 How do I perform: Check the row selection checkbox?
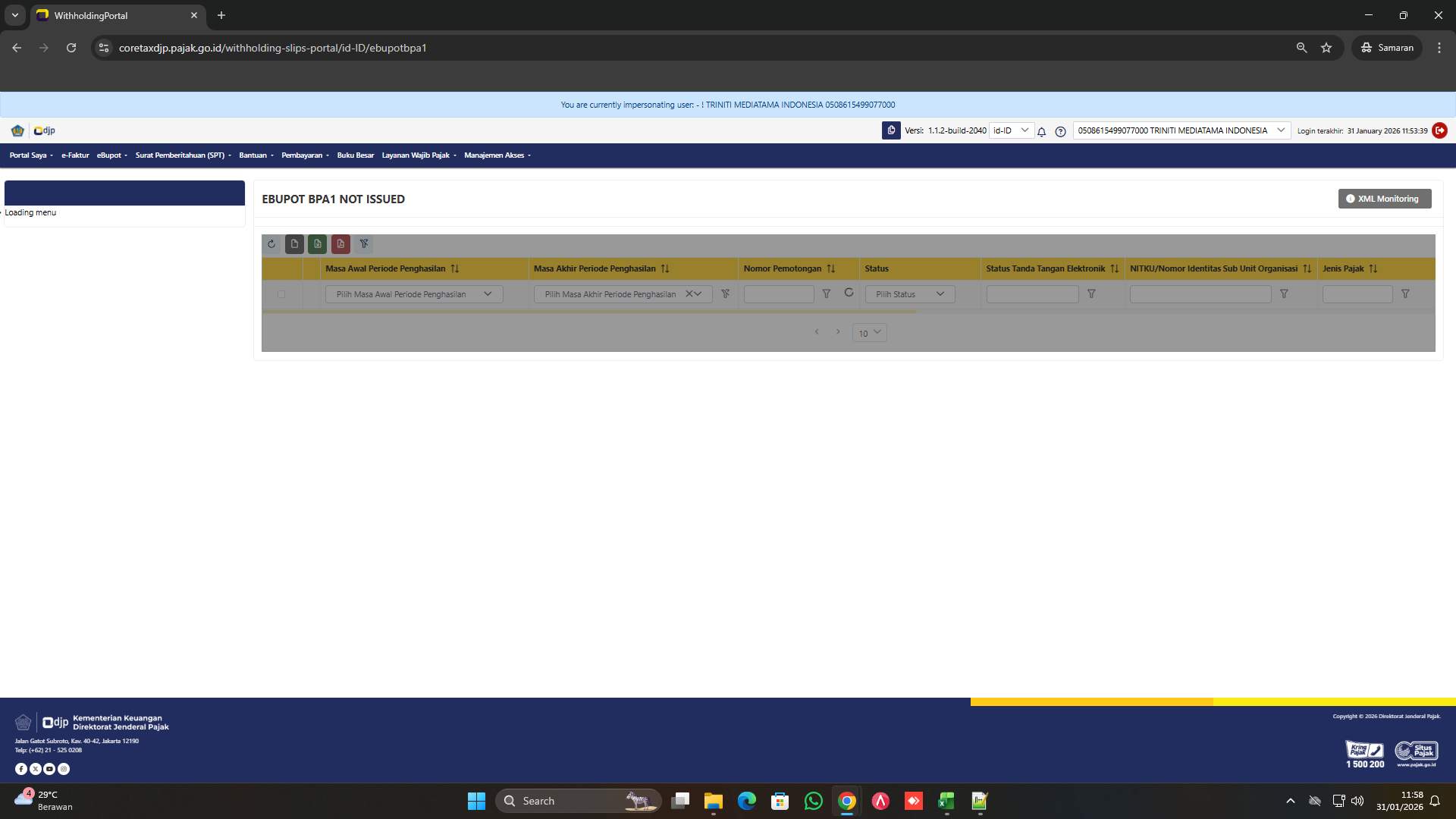click(x=282, y=294)
